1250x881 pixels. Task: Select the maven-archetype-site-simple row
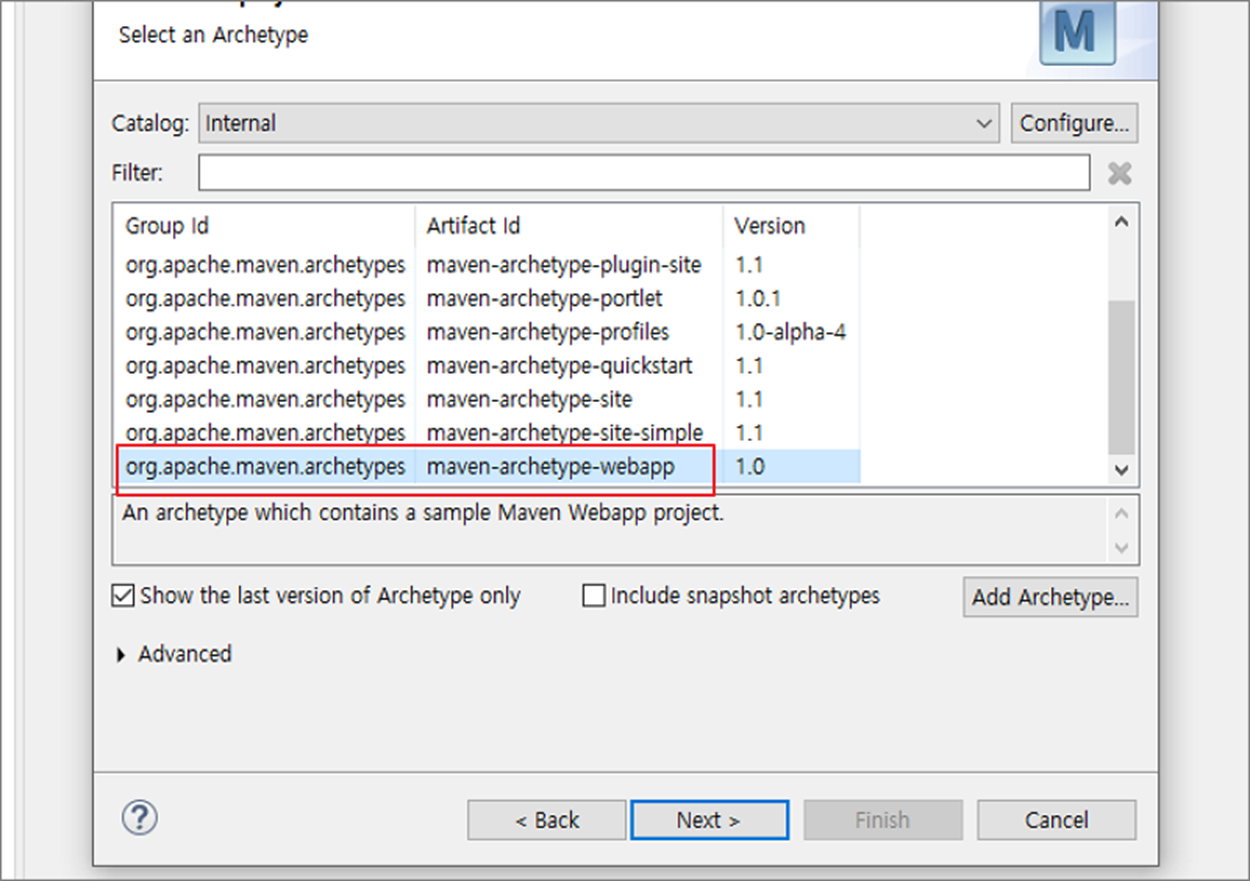(x=487, y=433)
